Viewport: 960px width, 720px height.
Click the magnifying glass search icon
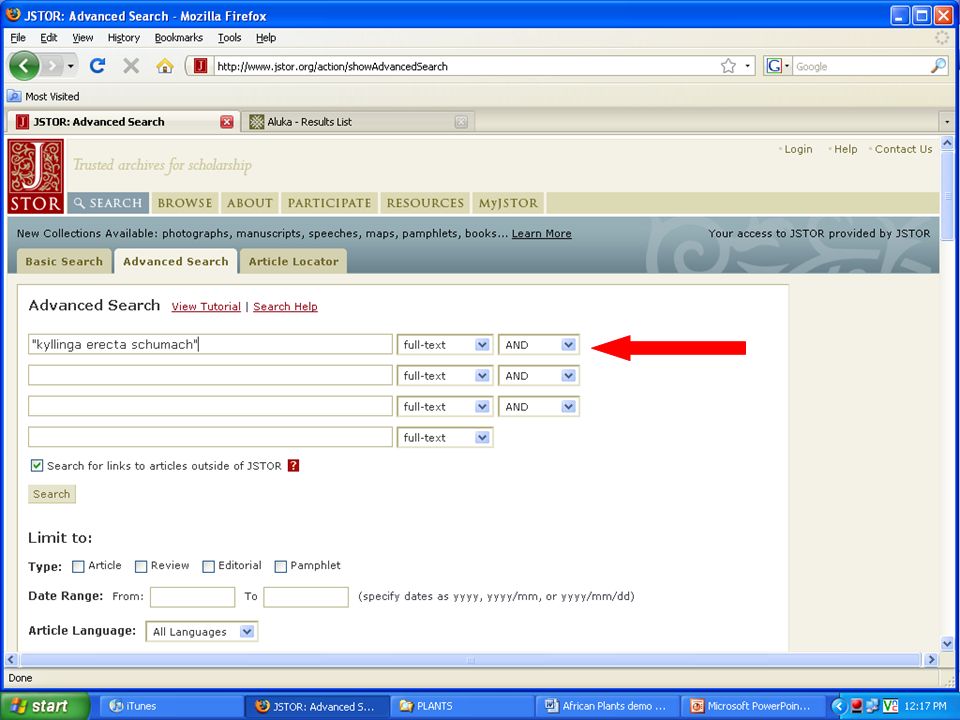(937, 66)
